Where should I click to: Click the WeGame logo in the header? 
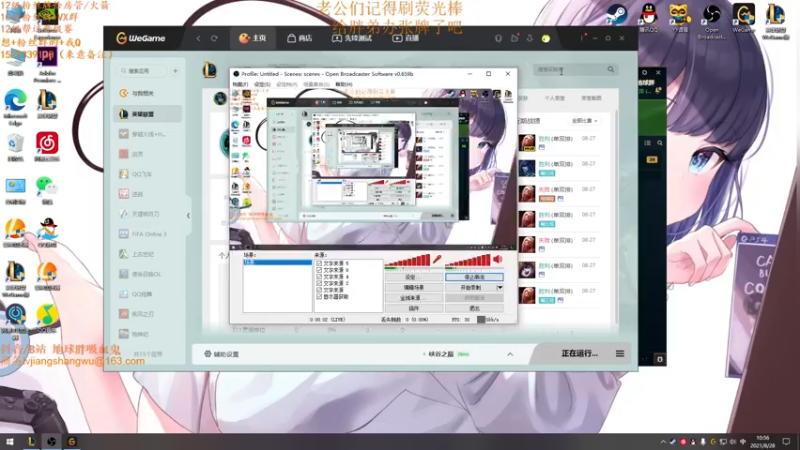[141, 38]
